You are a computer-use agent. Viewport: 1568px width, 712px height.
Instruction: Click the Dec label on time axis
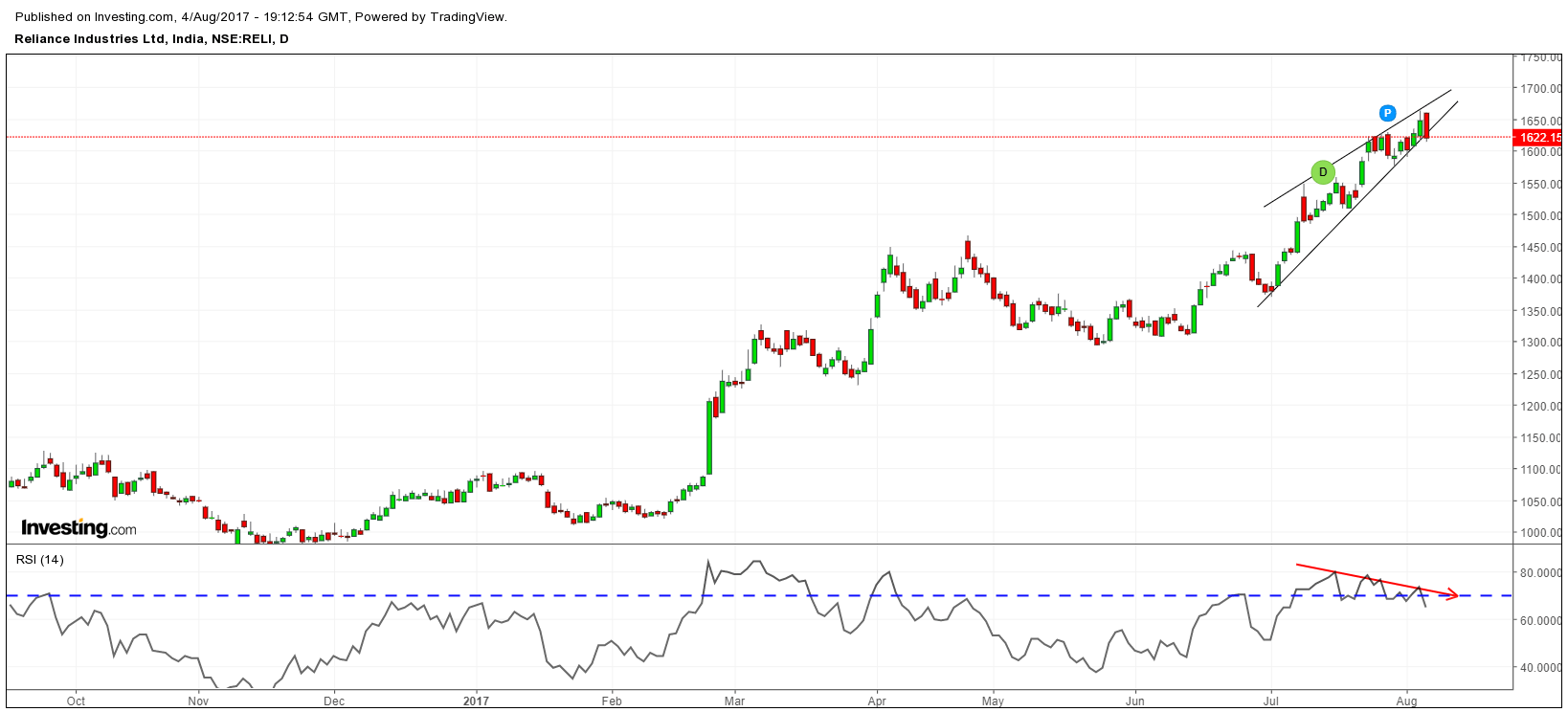(334, 701)
